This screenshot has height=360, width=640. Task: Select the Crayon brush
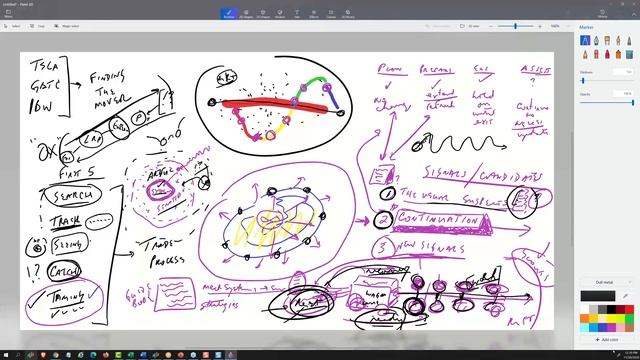click(x=607, y=54)
